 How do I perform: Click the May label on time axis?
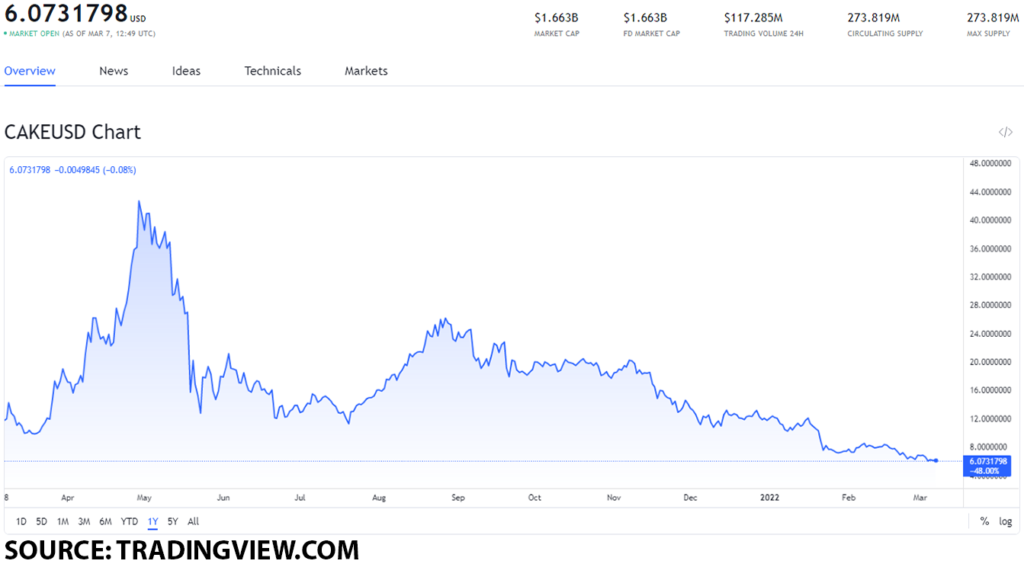[144, 498]
